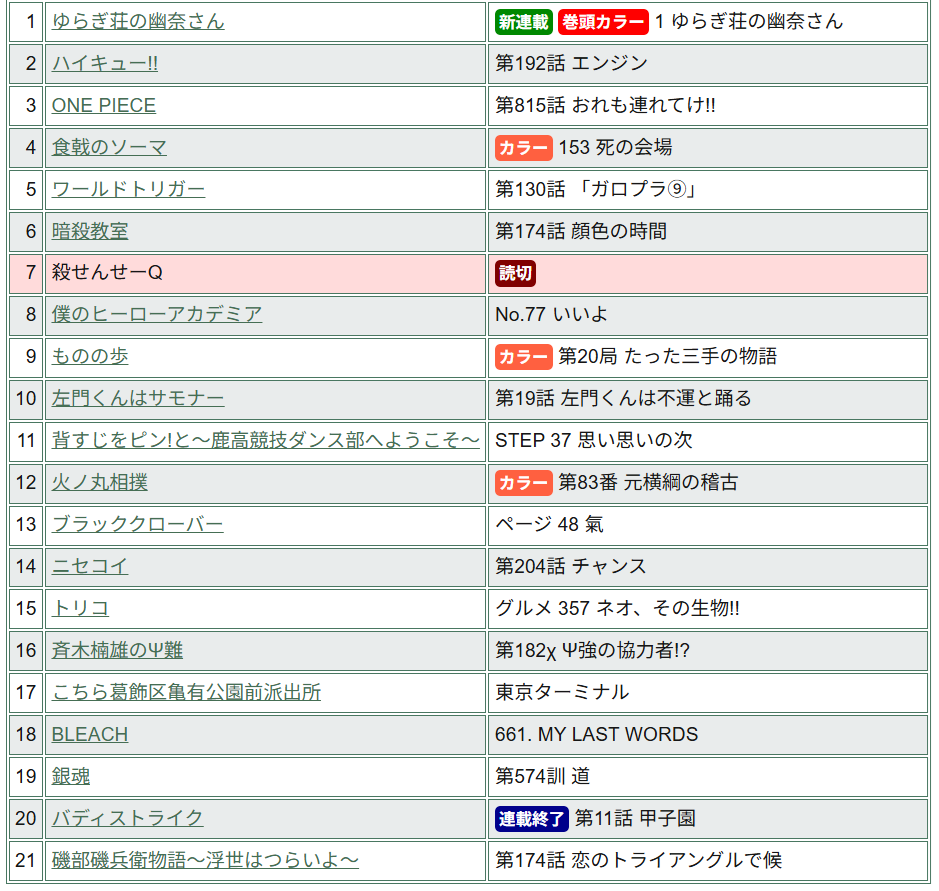Open 僕のヒーローアカデミア link

tap(157, 314)
